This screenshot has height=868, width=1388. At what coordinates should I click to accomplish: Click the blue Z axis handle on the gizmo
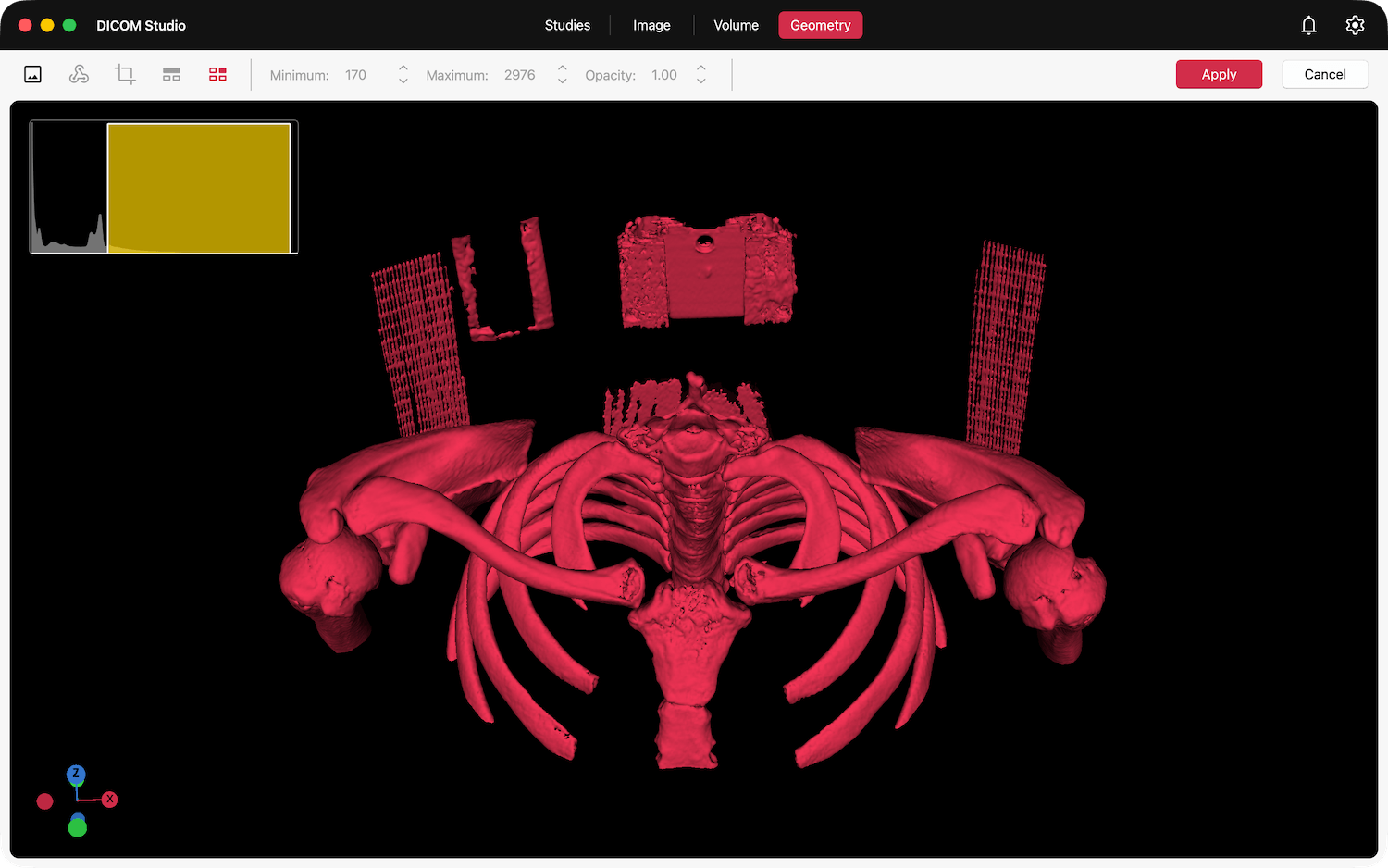[76, 774]
